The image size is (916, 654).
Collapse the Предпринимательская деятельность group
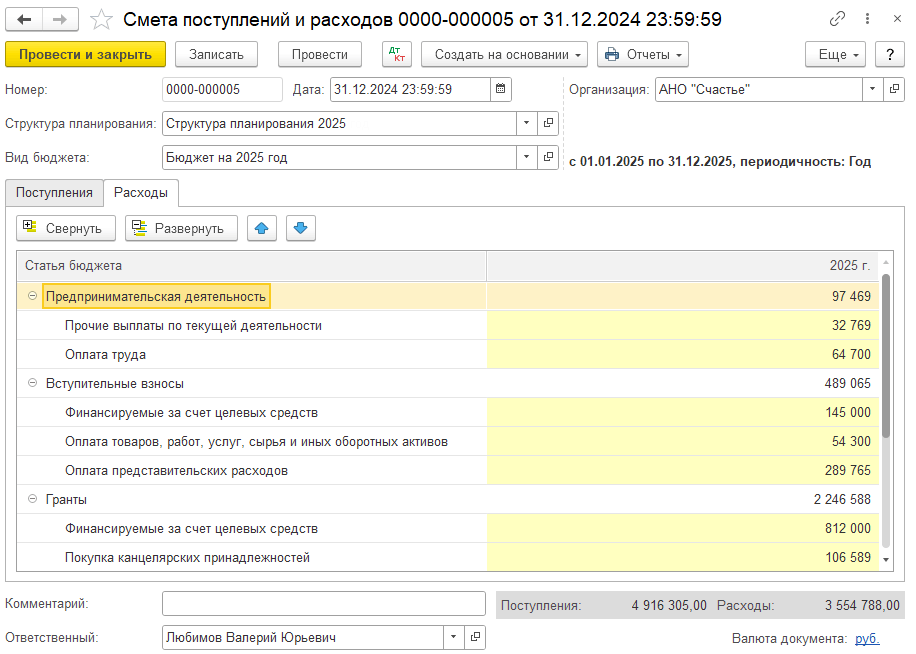click(33, 296)
